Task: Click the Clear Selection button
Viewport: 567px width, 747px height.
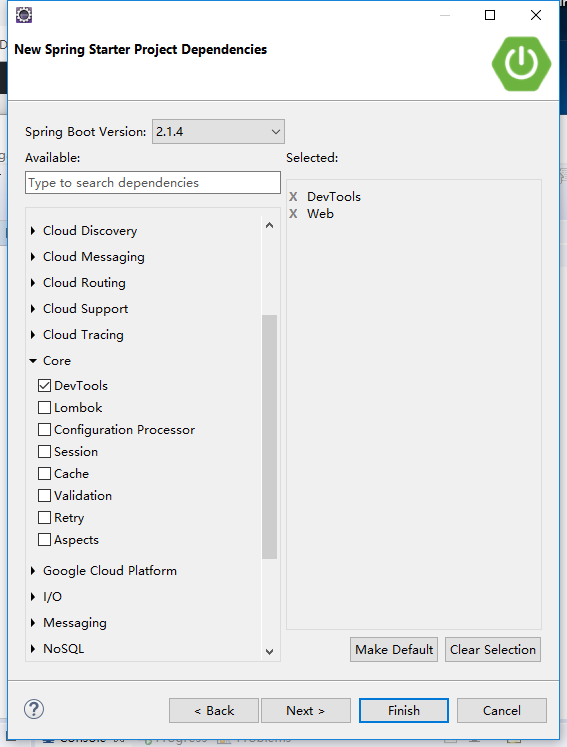Action: point(493,649)
